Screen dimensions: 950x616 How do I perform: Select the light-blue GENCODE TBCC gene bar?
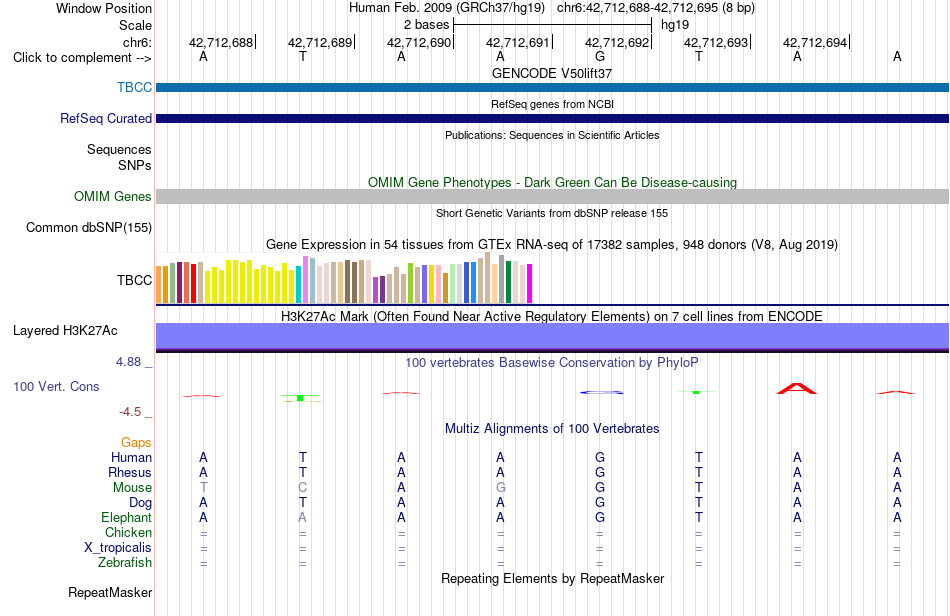click(x=552, y=87)
